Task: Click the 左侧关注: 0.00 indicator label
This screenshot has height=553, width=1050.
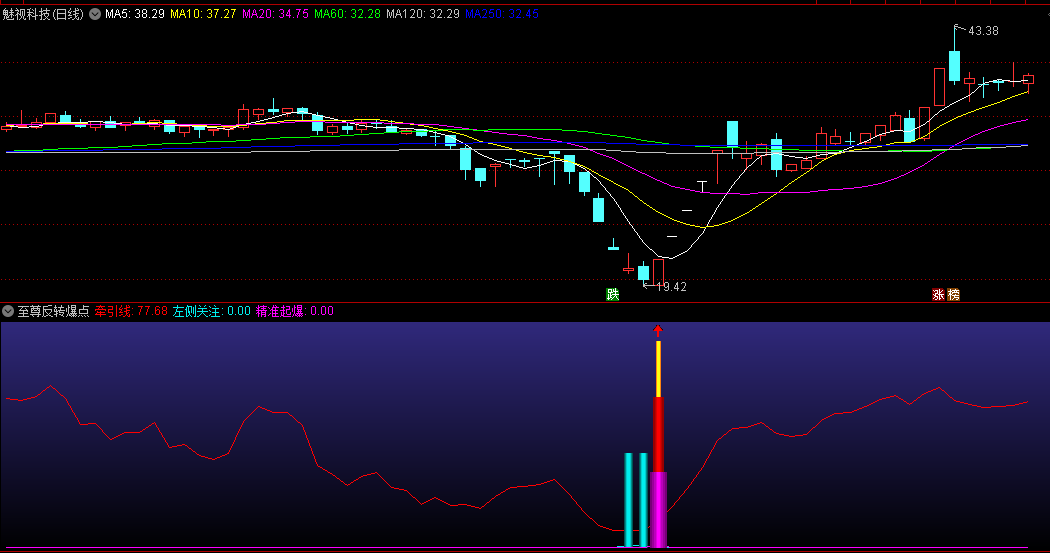Action: pyautogui.click(x=211, y=311)
